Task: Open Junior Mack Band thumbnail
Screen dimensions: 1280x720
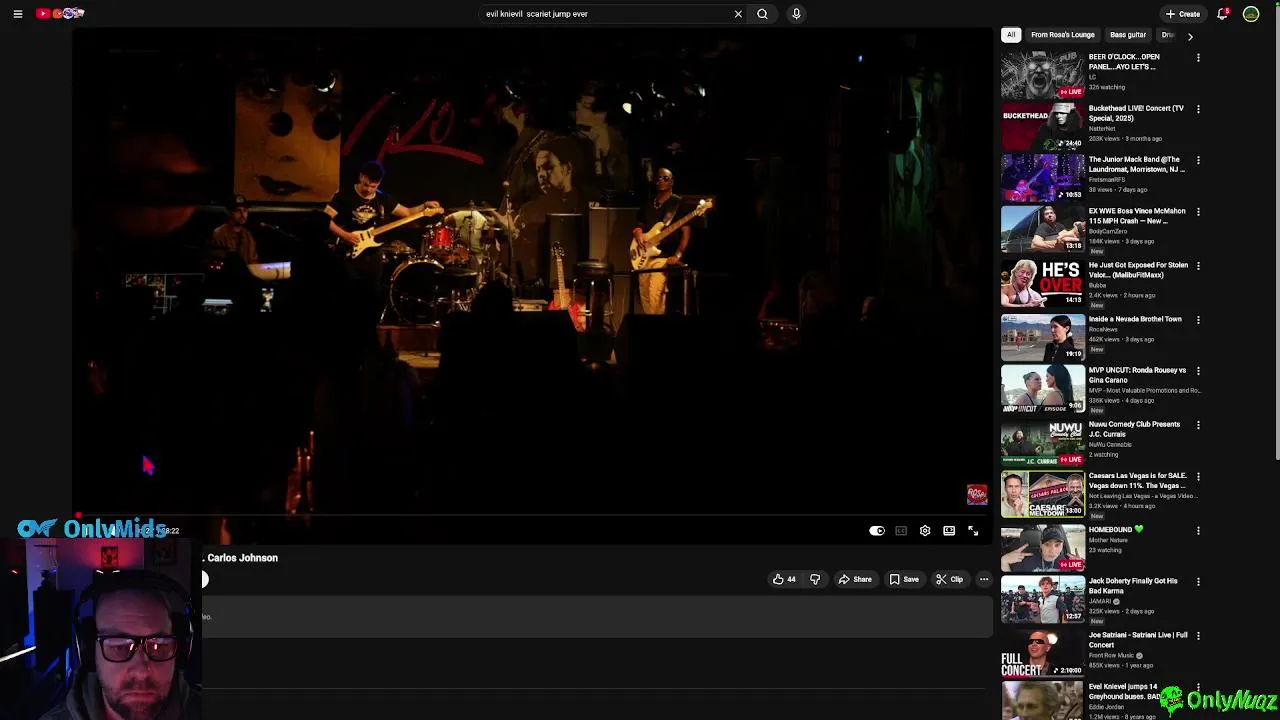Action: point(1043,176)
